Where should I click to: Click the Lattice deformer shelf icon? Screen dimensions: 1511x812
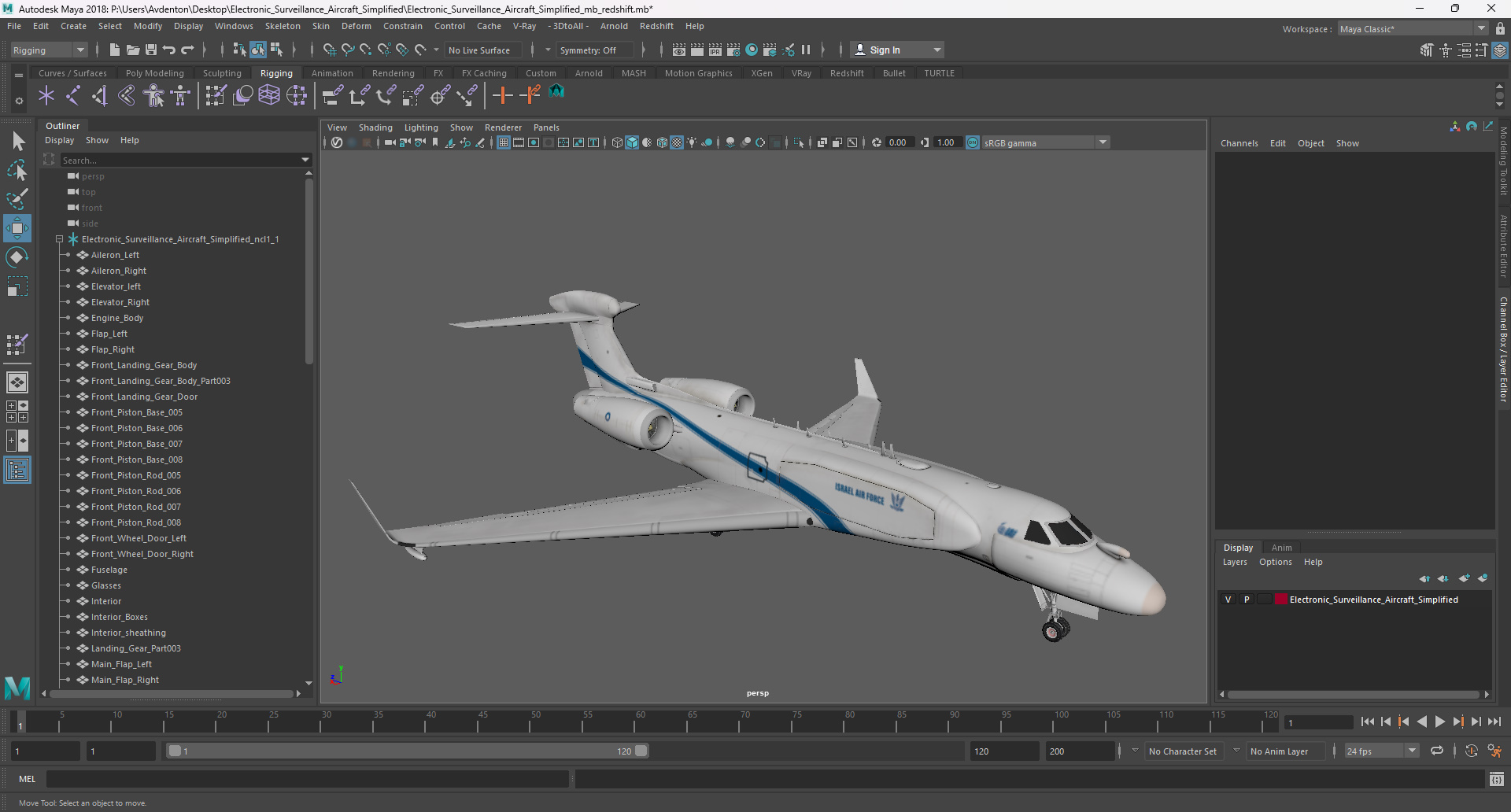269,96
